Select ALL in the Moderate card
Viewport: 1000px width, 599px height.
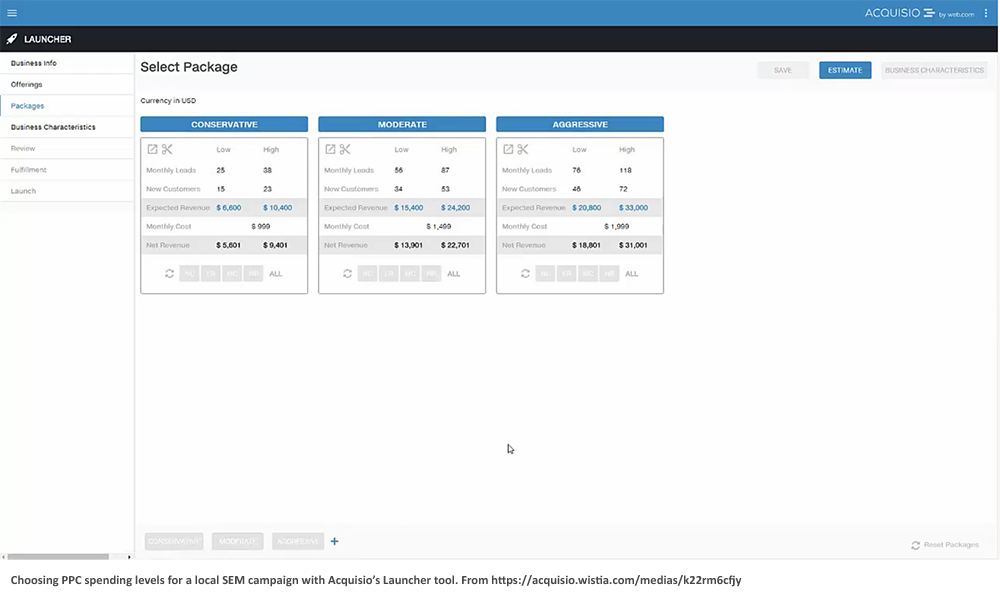(x=453, y=274)
